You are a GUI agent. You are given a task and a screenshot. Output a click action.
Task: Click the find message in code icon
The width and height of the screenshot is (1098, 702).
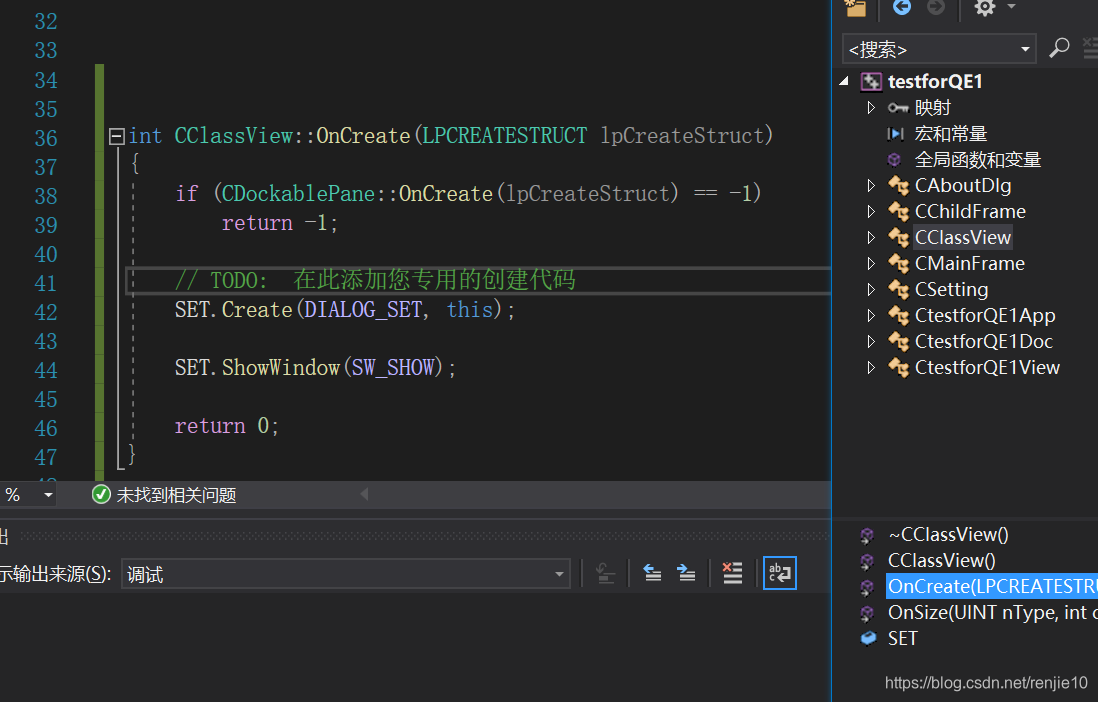tap(605, 574)
